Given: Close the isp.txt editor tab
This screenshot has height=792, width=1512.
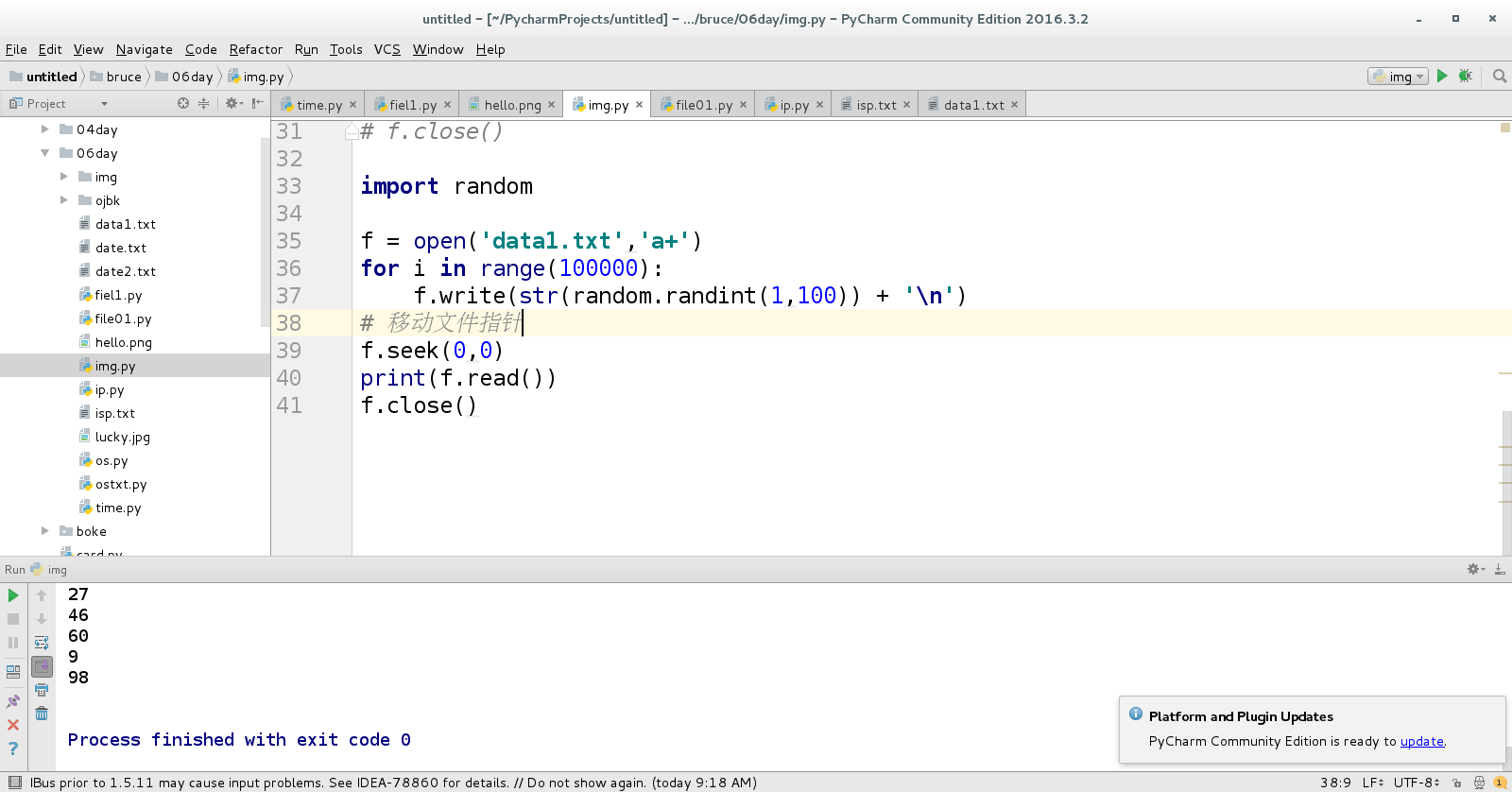Looking at the screenshot, I should (x=907, y=105).
